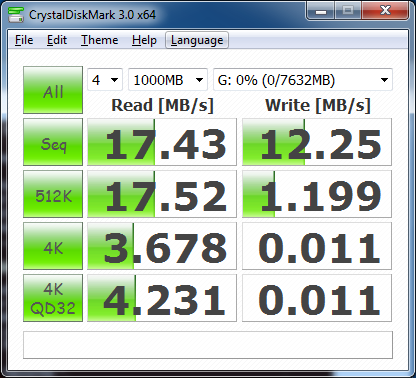
Task: Start the 4K QD32 benchmark test
Action: click(x=53, y=298)
